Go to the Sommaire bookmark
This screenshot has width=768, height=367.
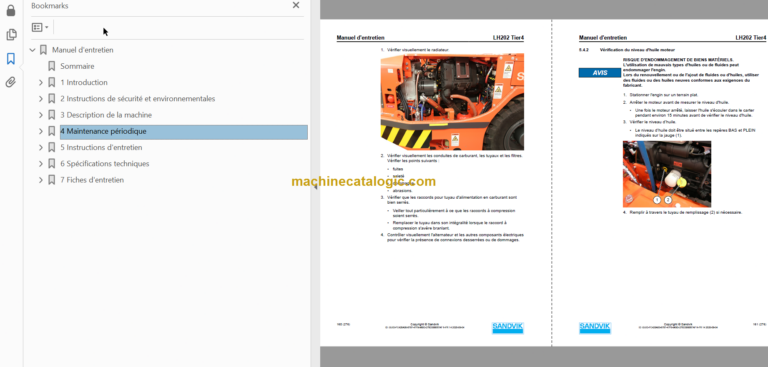pyautogui.click(x=77, y=66)
